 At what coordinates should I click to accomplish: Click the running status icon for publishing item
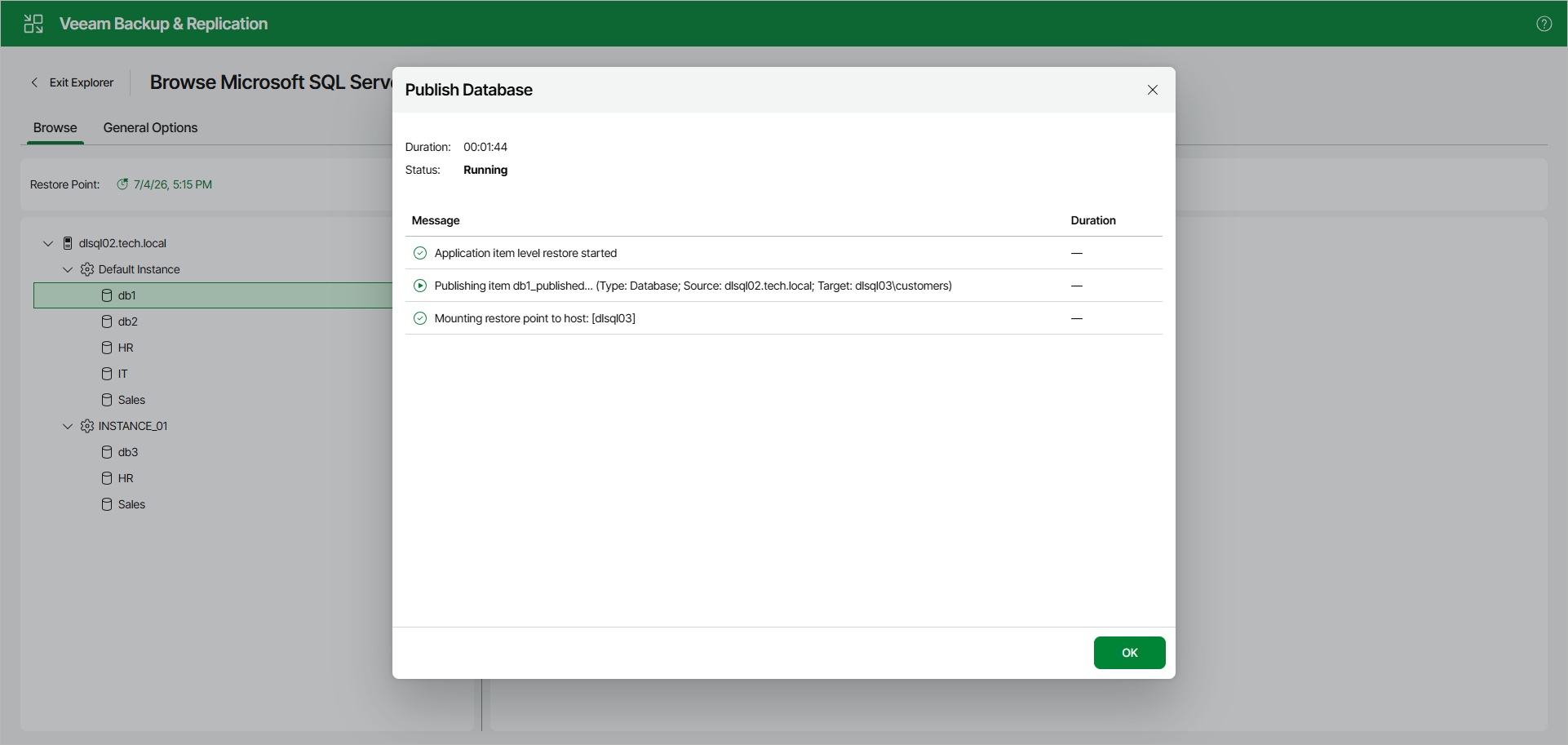tap(420, 286)
